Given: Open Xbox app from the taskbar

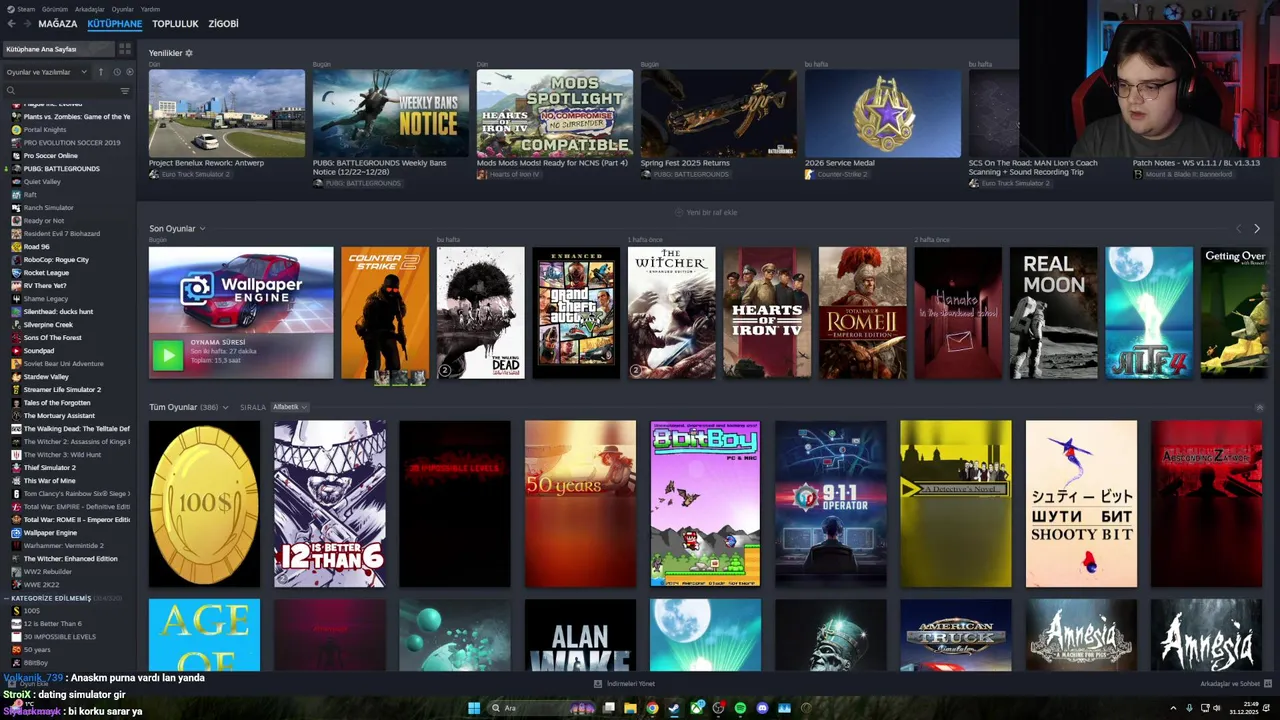Looking at the screenshot, I should click(696, 708).
